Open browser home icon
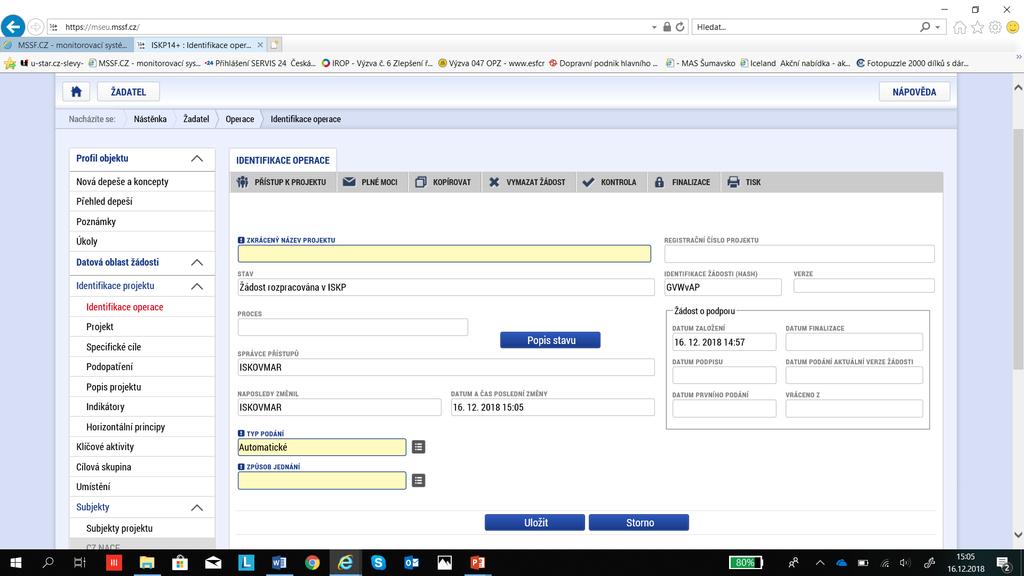 959,27
